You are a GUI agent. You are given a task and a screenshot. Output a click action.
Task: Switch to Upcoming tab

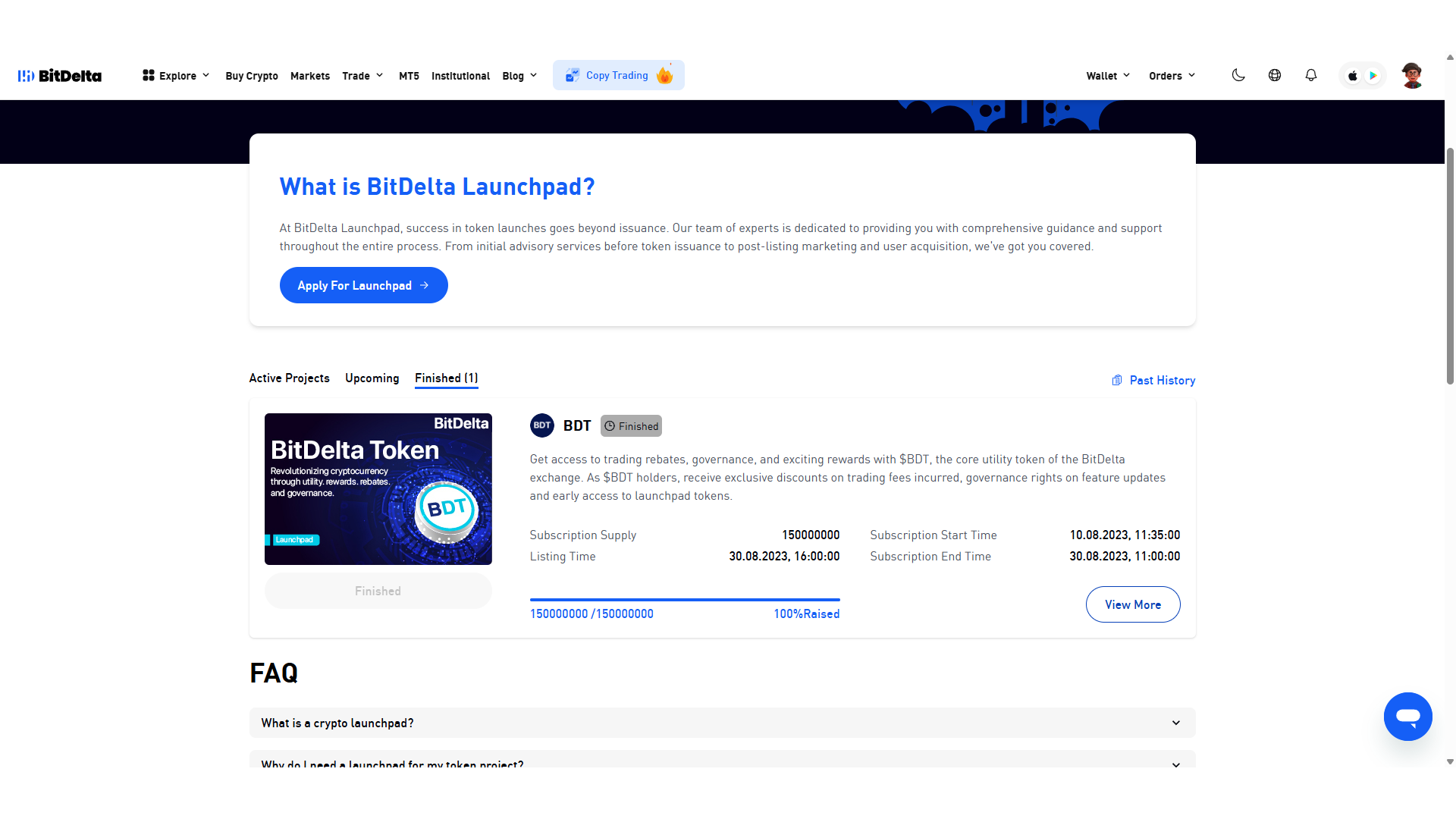click(372, 378)
